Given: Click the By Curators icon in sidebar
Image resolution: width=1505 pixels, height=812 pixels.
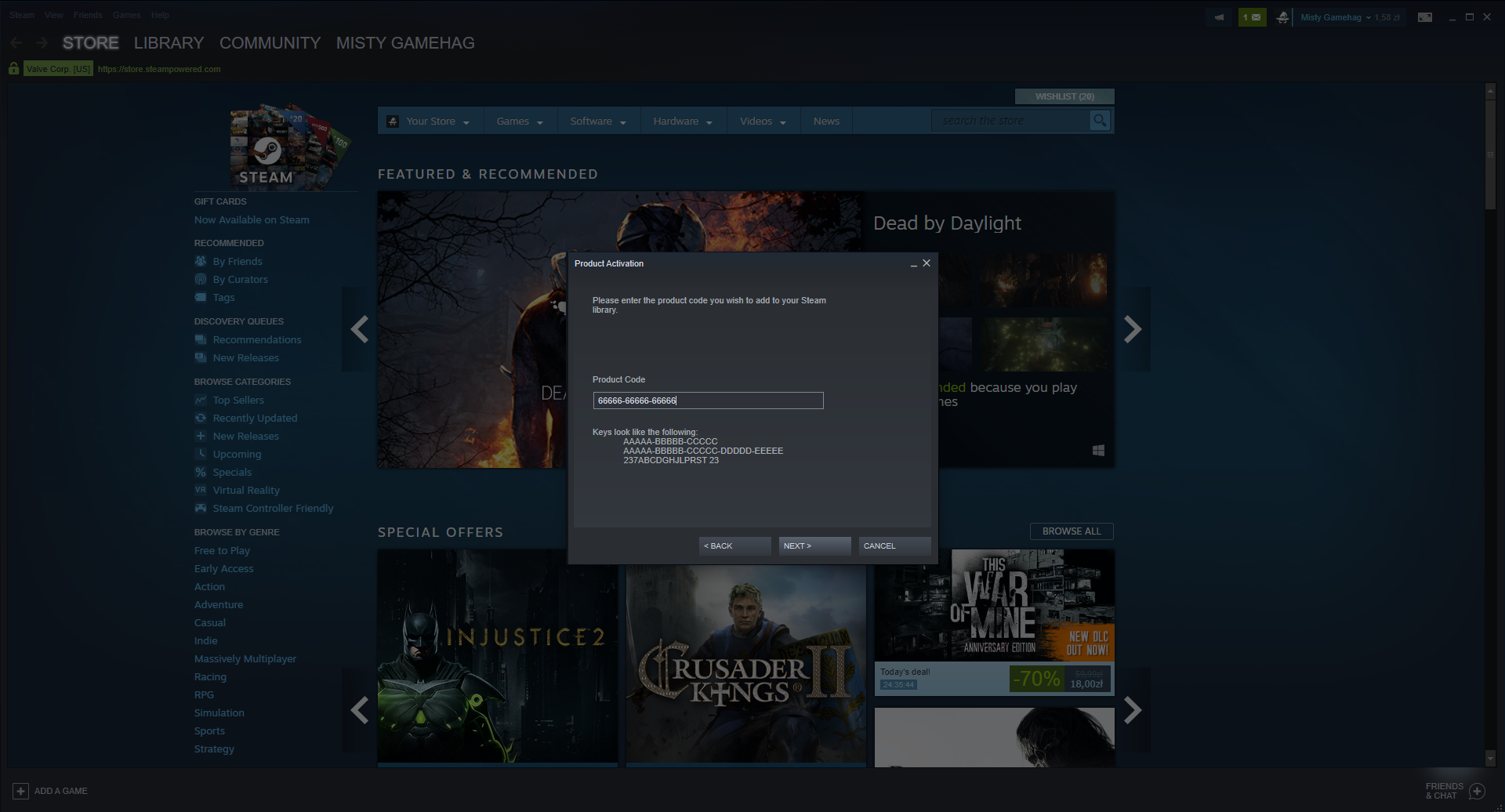Looking at the screenshot, I should pyautogui.click(x=201, y=279).
